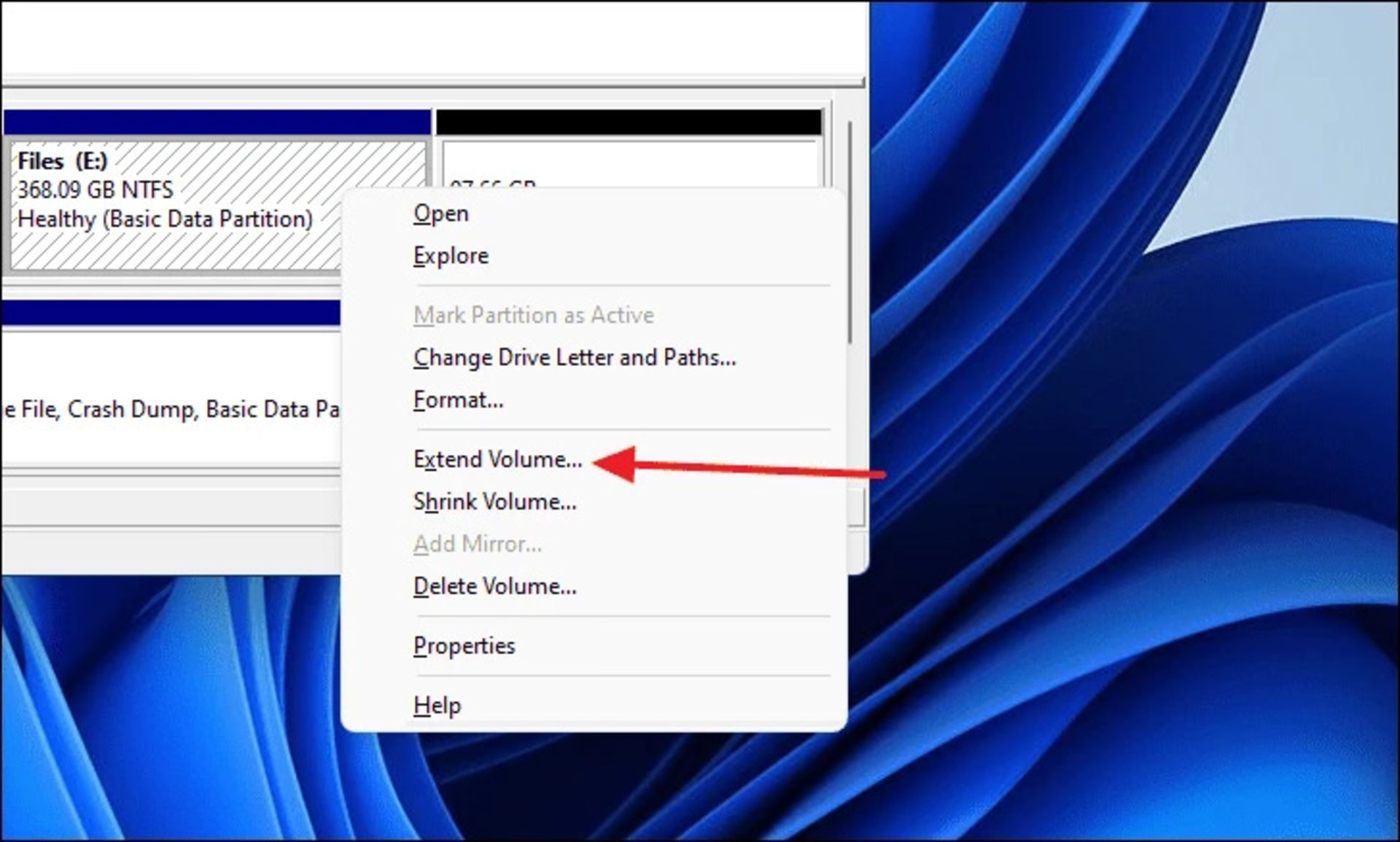Click the vertical scrollbar thumb in disk pane
This screenshot has width=1400, height=842.
click(x=849, y=233)
